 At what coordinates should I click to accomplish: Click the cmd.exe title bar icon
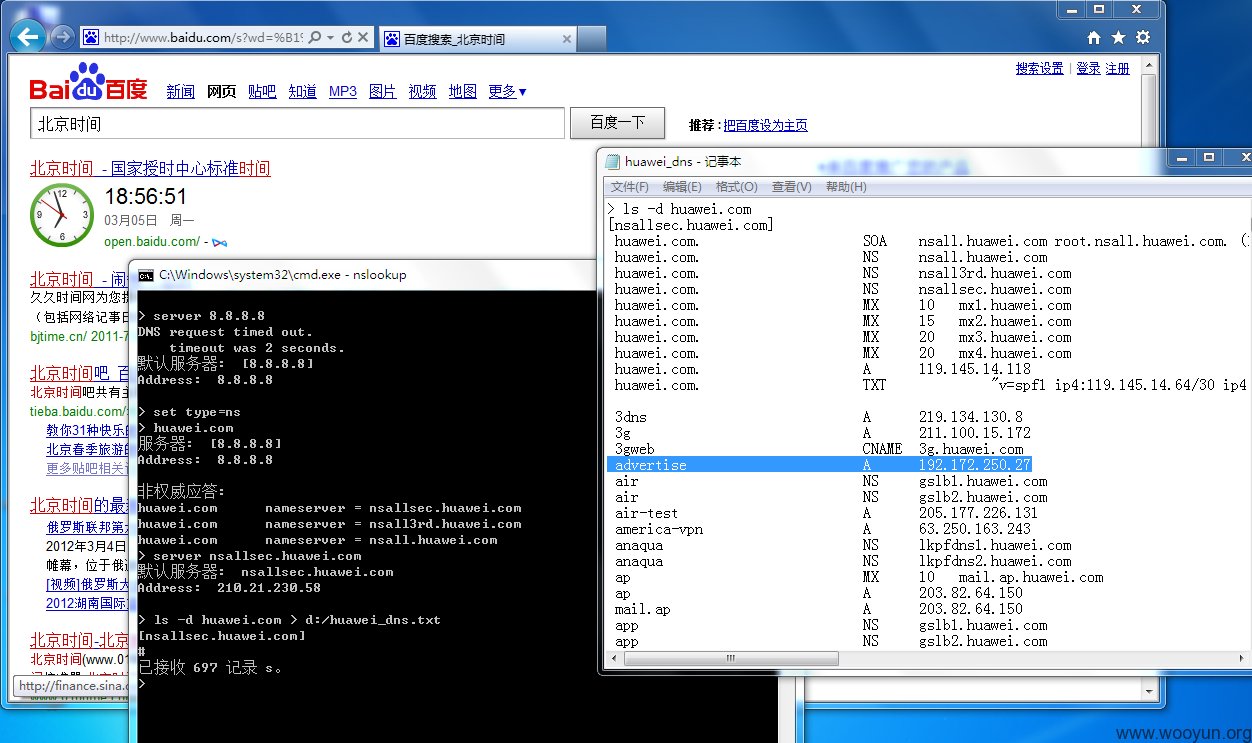146,274
